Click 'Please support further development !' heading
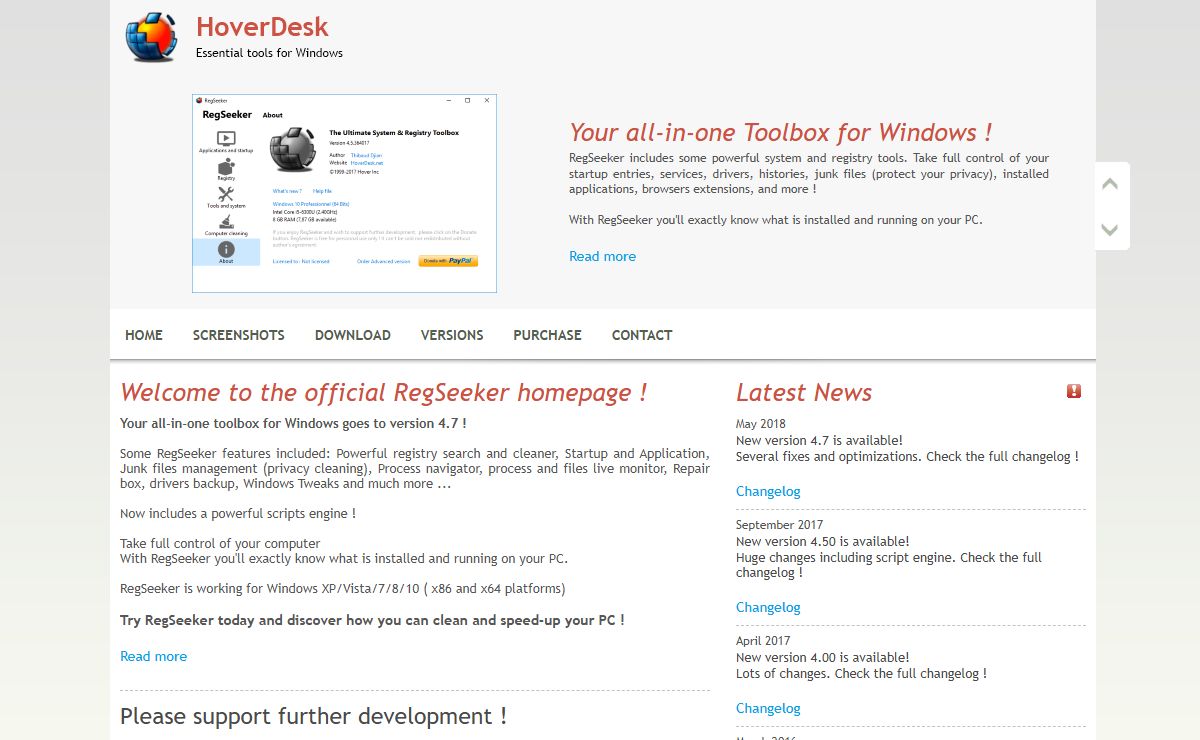 click(313, 716)
